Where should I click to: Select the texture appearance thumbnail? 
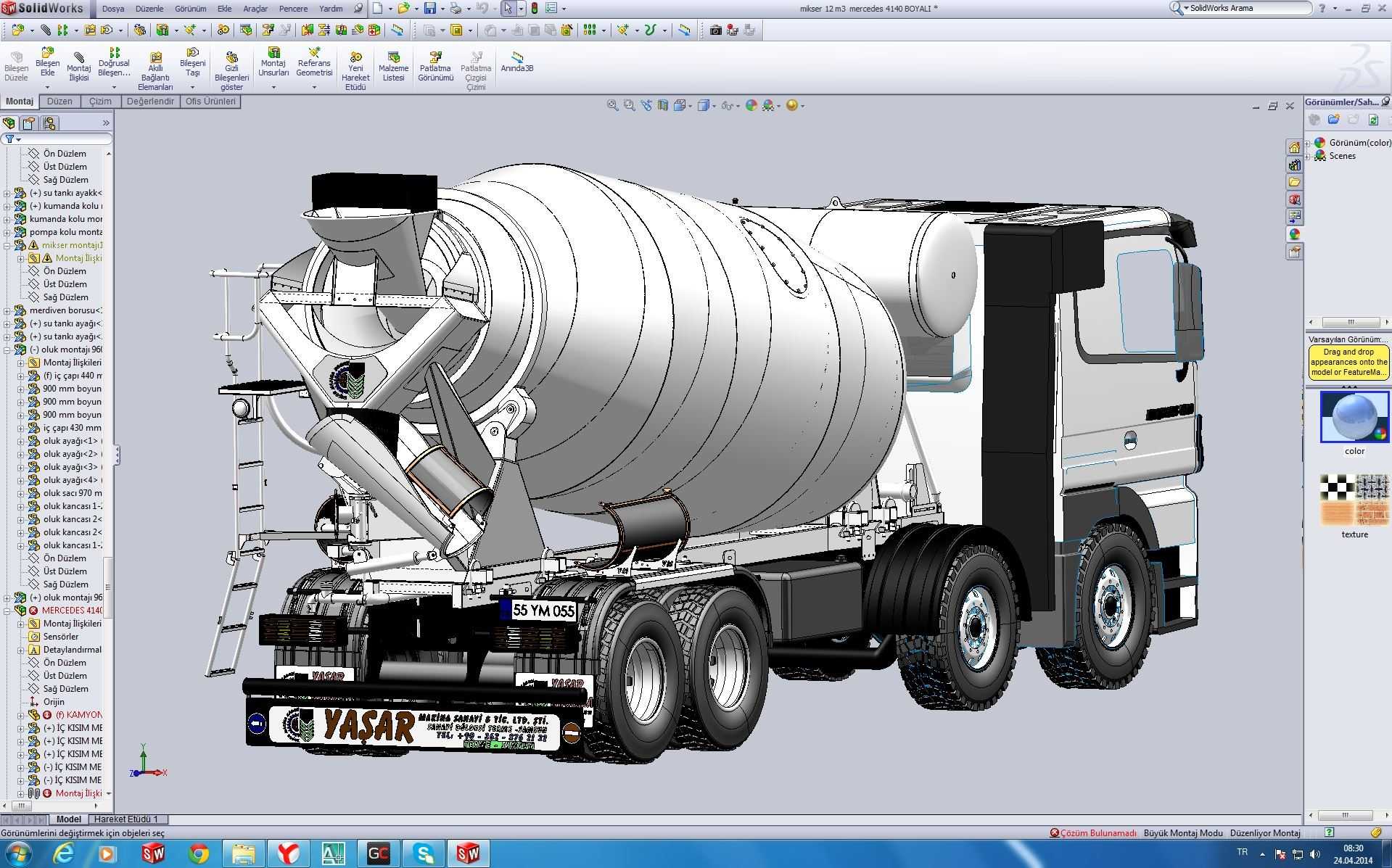(1354, 500)
